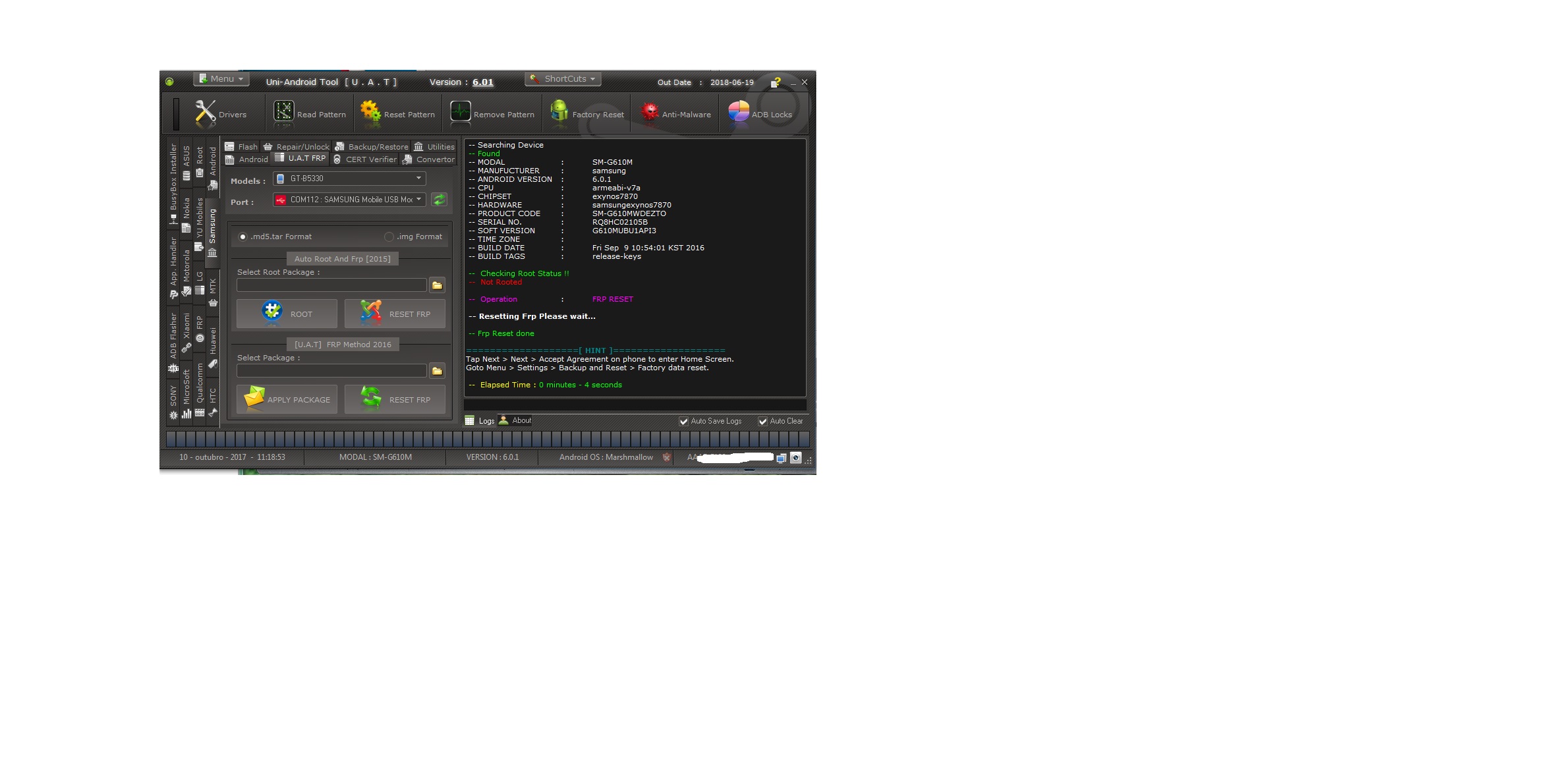Run the Reset Pattern tool
This screenshot has width=1542, height=784.
[398, 114]
